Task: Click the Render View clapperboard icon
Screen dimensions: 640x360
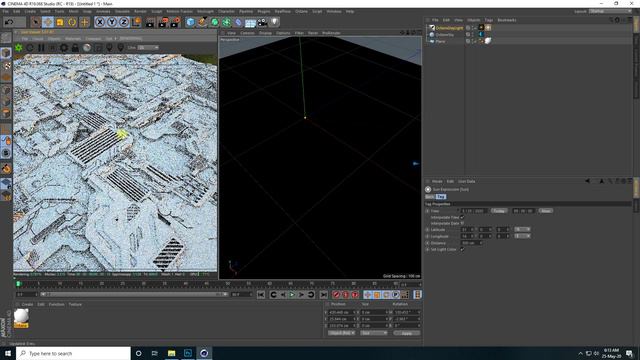Action: pos(150,22)
